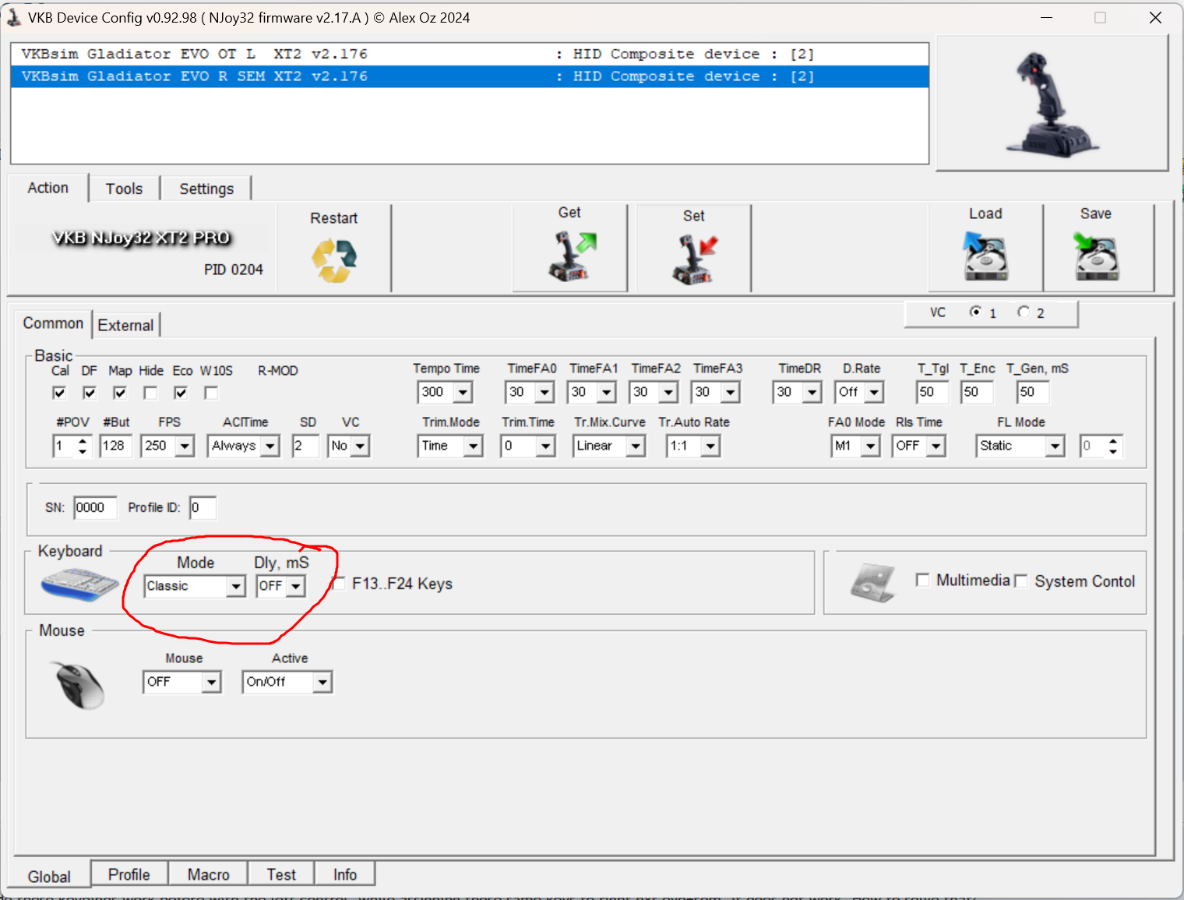The width and height of the screenshot is (1184, 900).
Task: Expand the FPS dropdown
Action: point(184,447)
